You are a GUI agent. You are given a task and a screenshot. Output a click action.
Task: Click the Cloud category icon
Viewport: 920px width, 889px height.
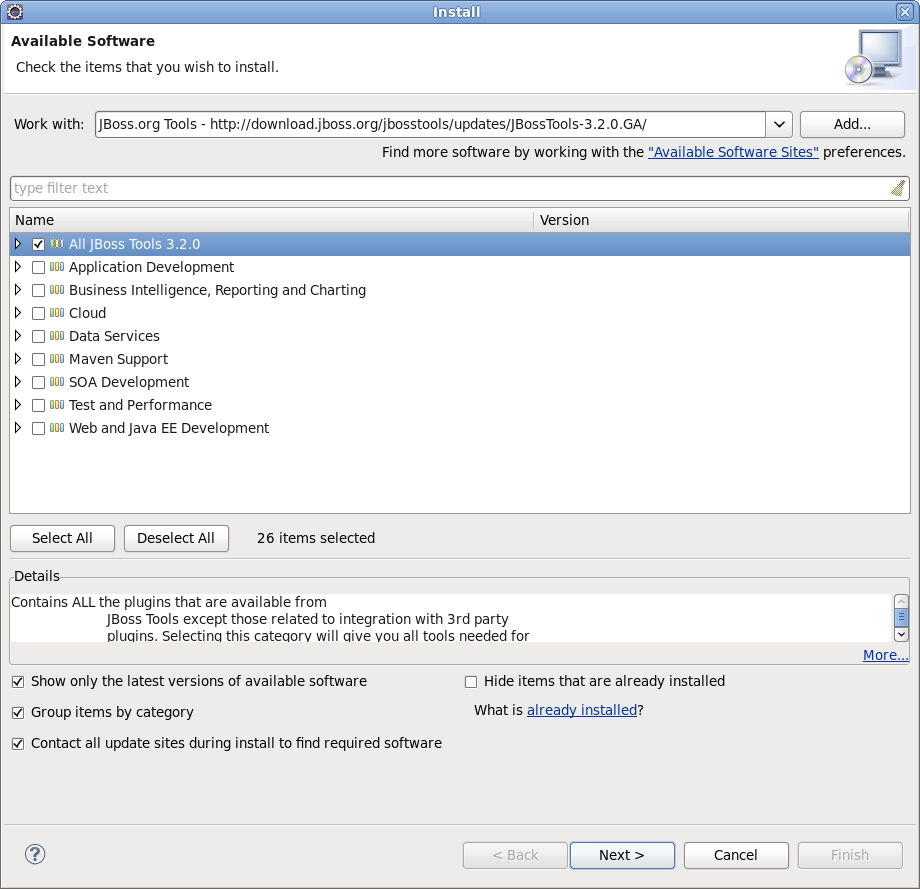(x=56, y=313)
